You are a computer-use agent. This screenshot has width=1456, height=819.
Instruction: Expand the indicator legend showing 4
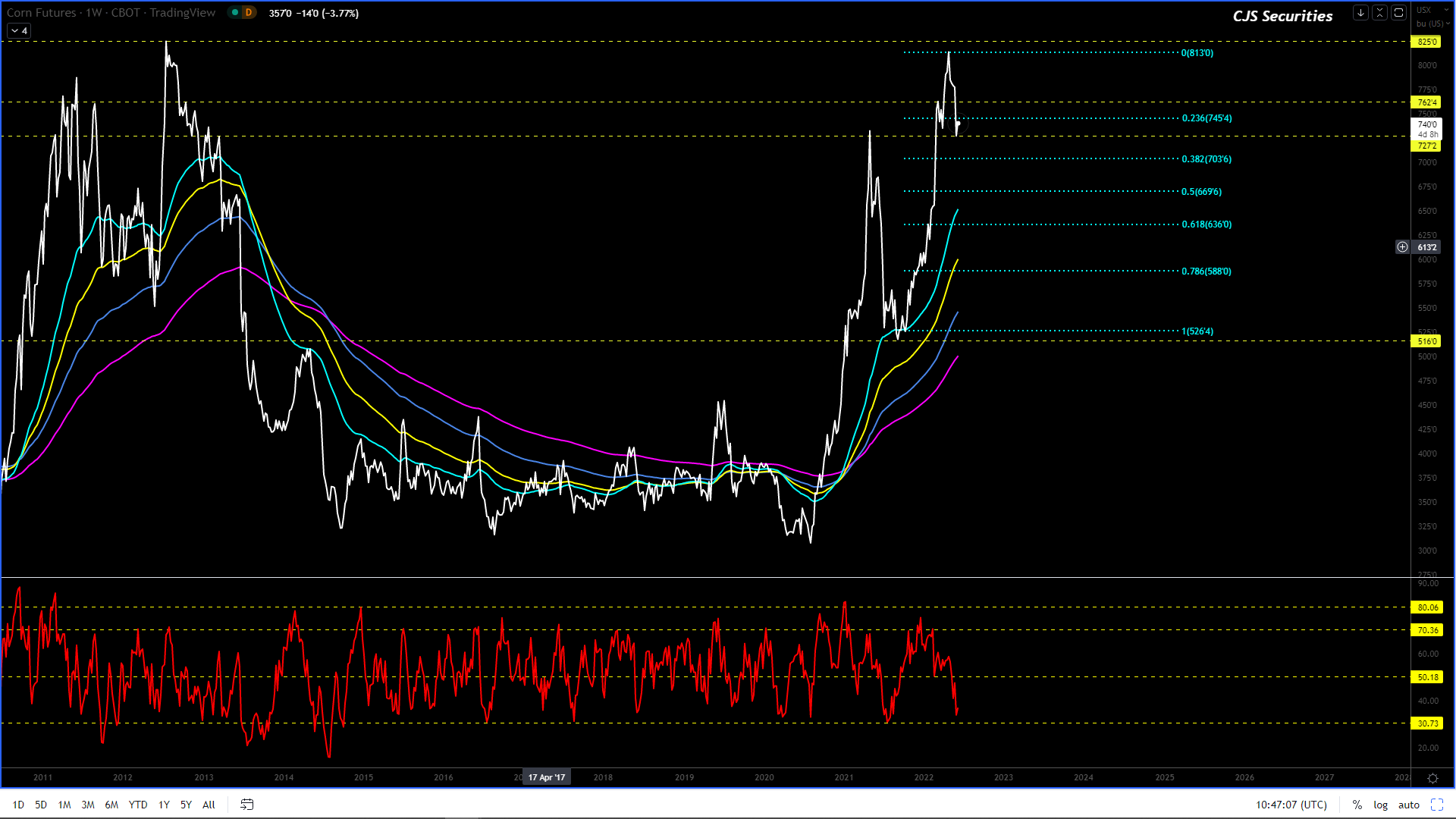[18, 31]
